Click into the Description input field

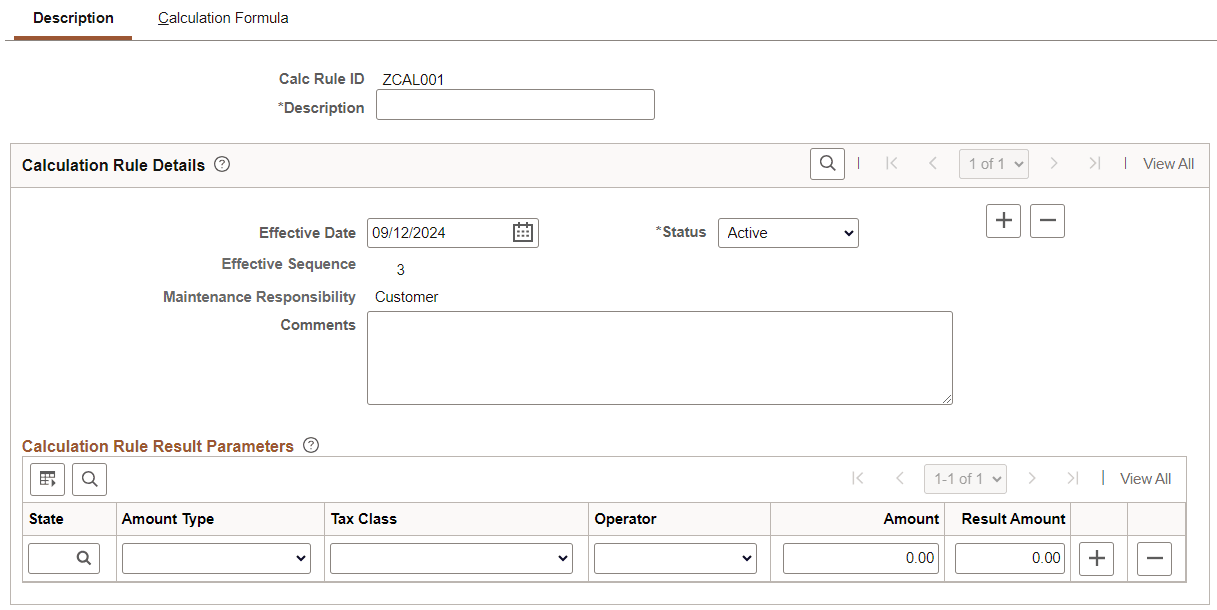(515, 104)
